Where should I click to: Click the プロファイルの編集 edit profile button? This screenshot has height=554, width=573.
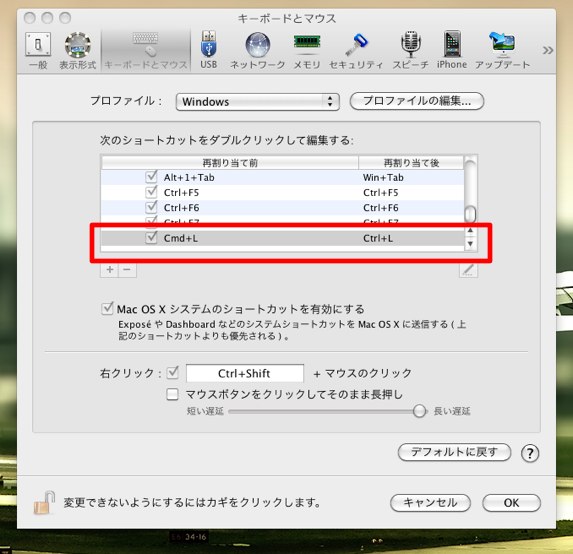[417, 101]
